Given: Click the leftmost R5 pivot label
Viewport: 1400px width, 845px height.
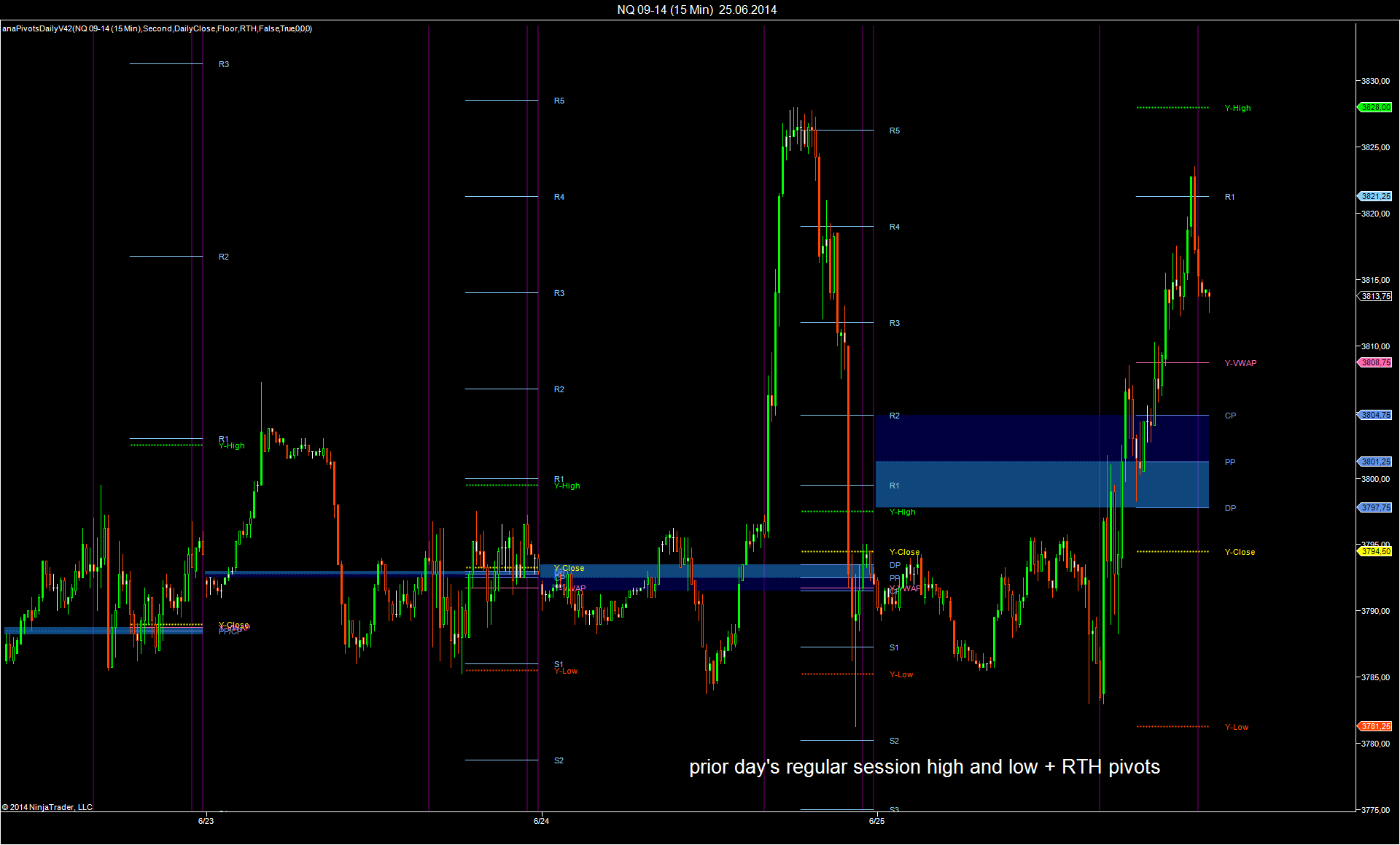Looking at the screenshot, I should tap(559, 101).
